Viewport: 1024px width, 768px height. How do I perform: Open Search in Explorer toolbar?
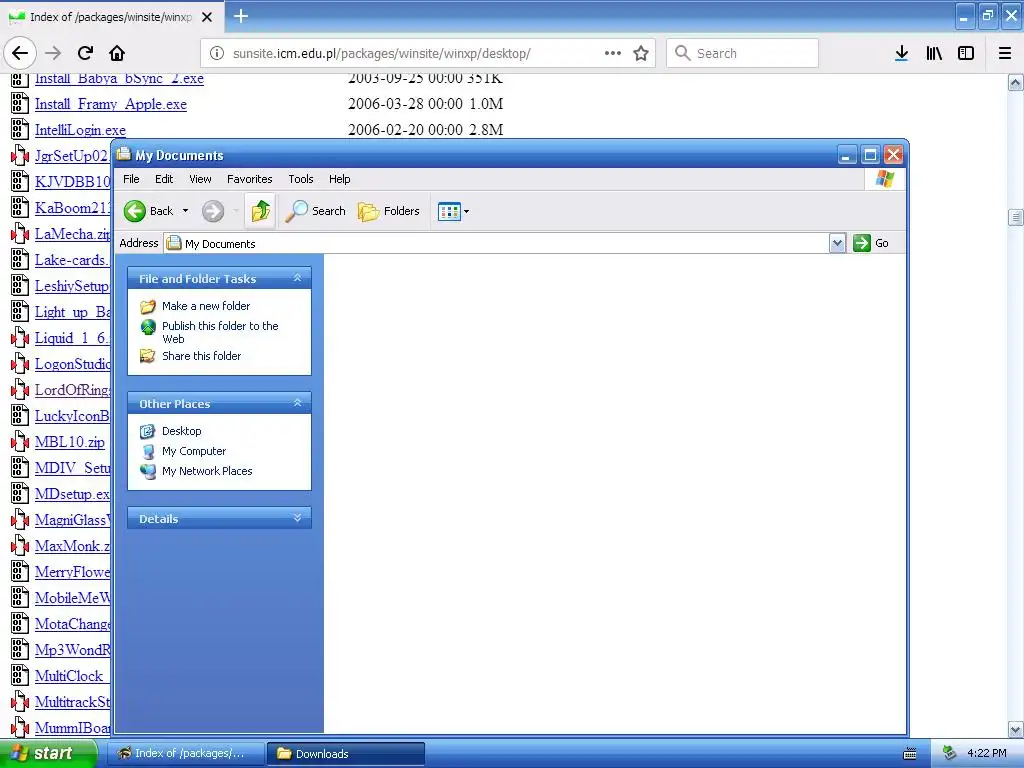316,211
